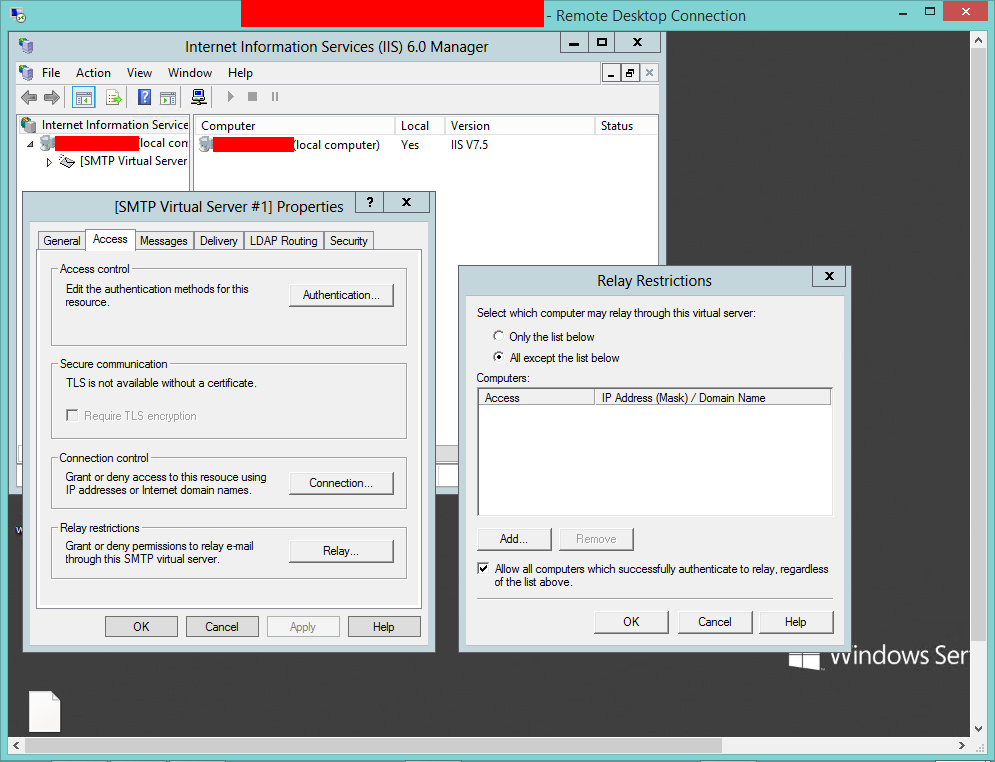Screen dimensions: 995x762
Task: Select 'Only the list below' radio
Action: point(499,336)
